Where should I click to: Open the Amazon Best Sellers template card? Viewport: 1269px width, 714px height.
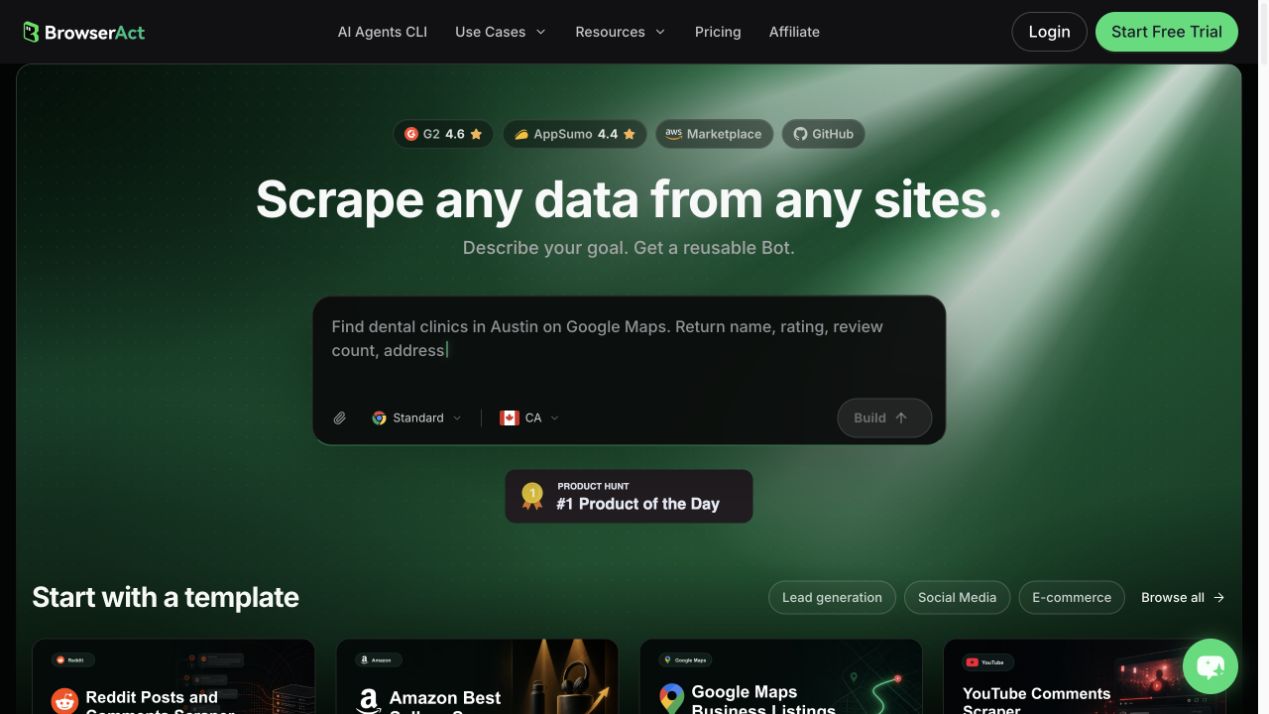[477, 677]
